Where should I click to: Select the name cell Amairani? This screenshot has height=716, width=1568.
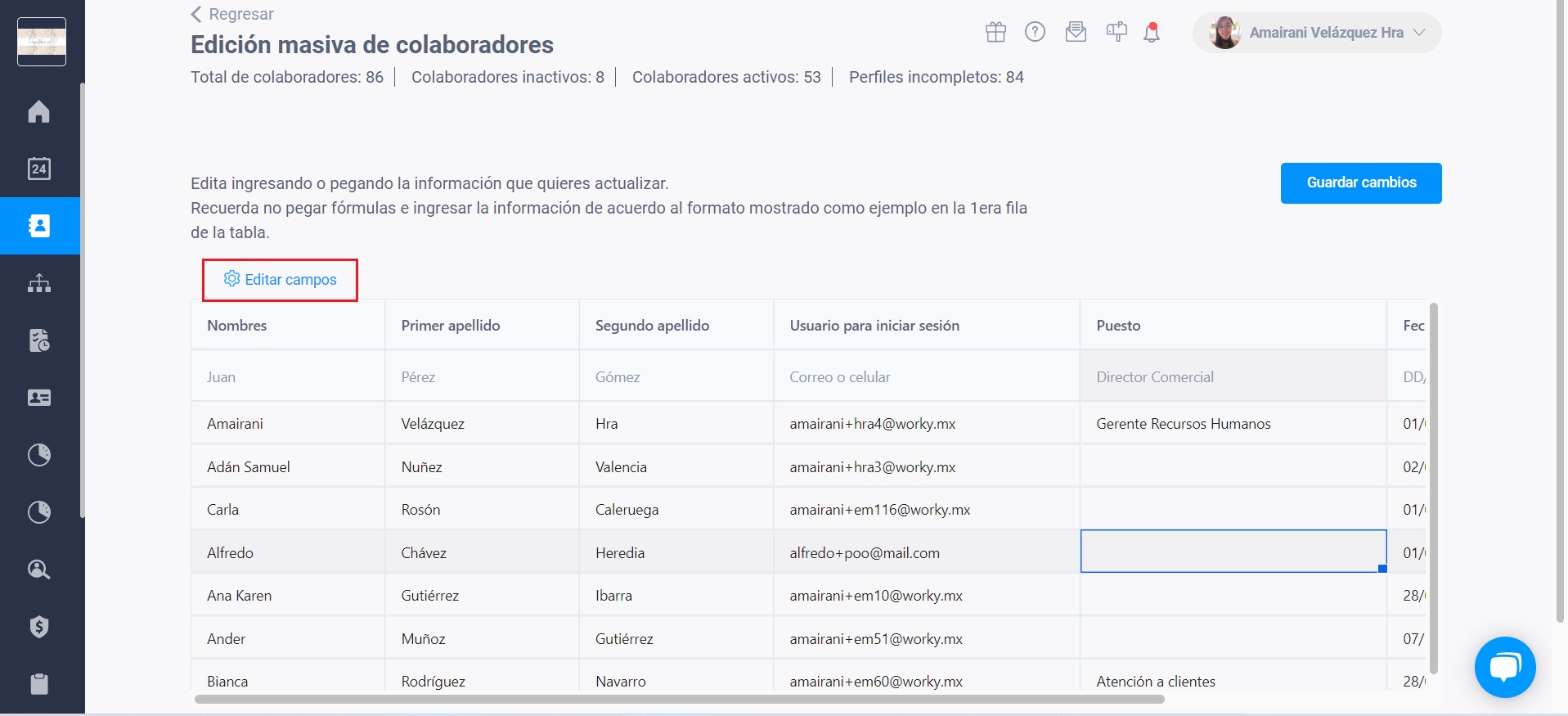288,423
